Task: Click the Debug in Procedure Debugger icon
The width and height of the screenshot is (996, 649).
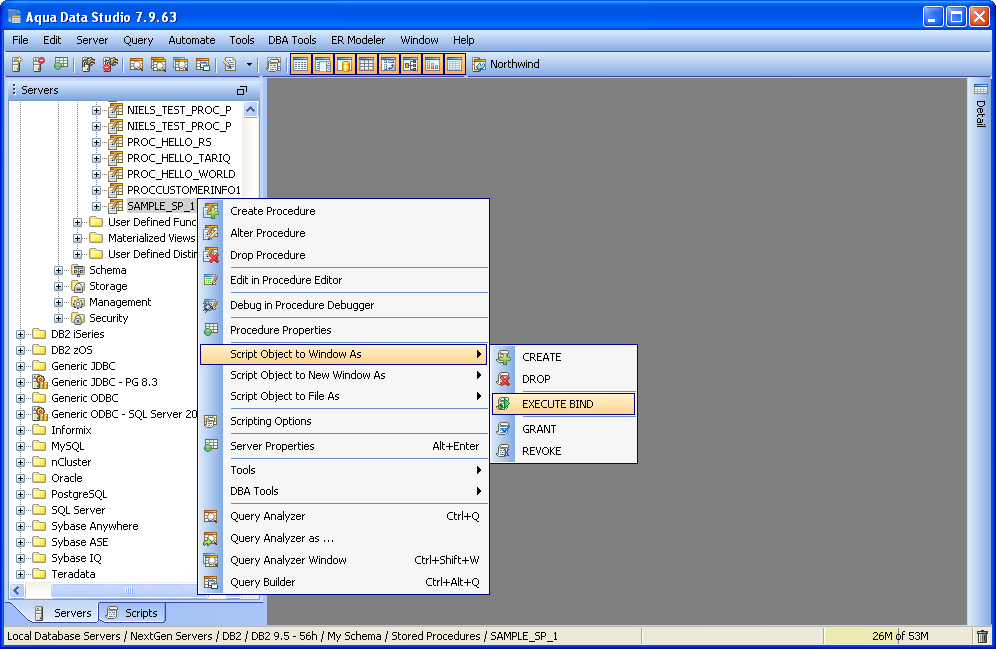Action: 211,305
